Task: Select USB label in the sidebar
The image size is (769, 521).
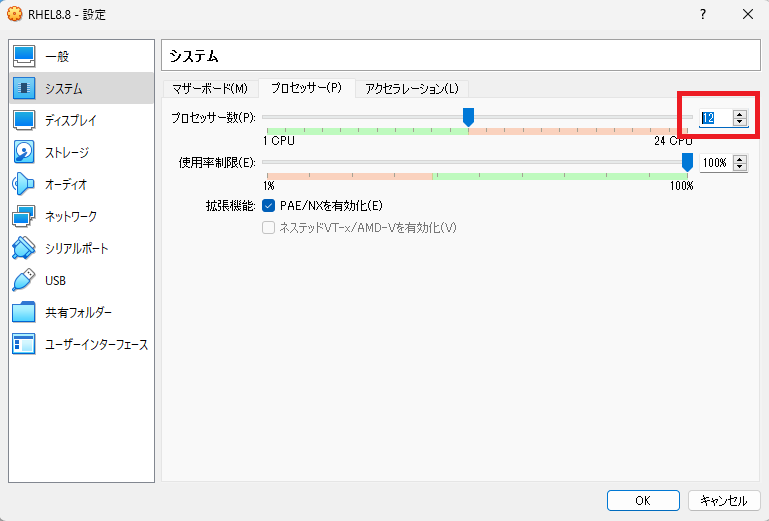Action: [55, 281]
